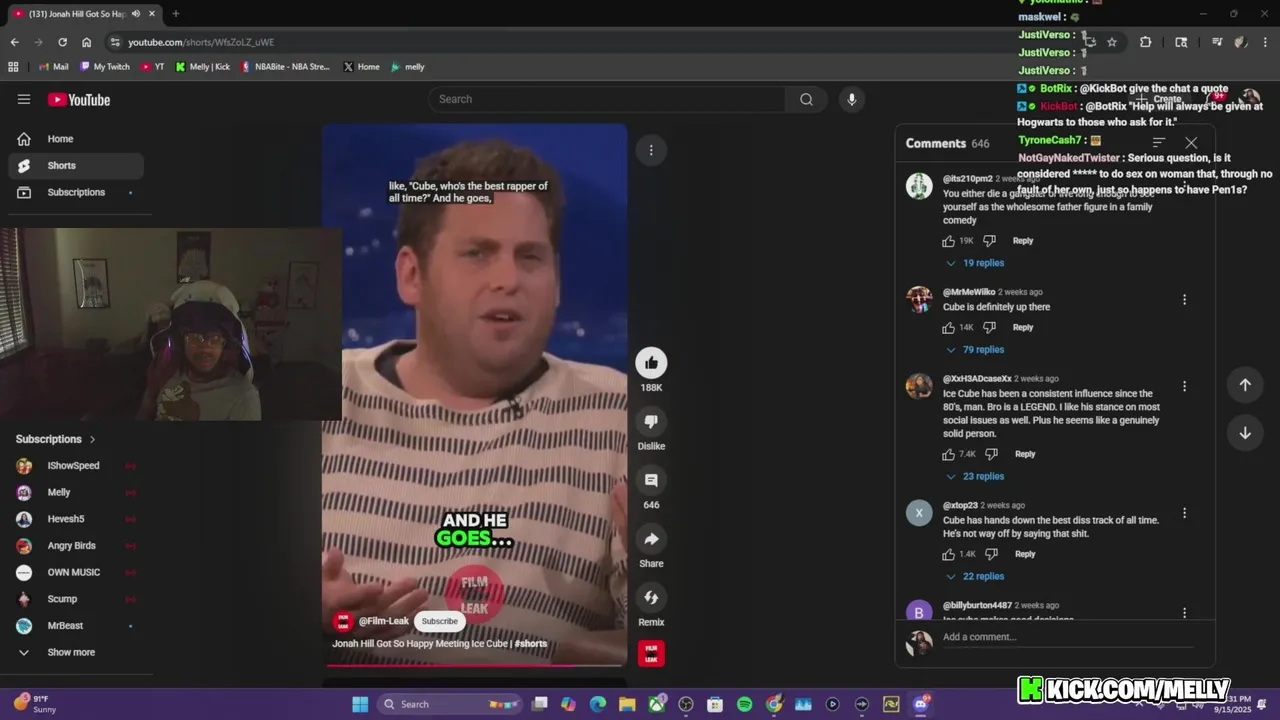Start voice search with the microphone
The image size is (1280, 720).
[x=852, y=99]
